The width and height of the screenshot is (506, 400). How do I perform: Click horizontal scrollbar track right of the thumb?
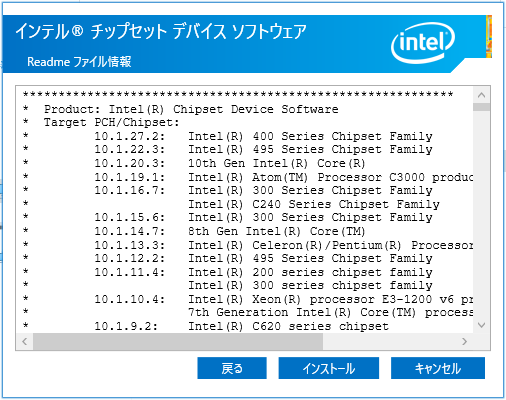pos(389,341)
